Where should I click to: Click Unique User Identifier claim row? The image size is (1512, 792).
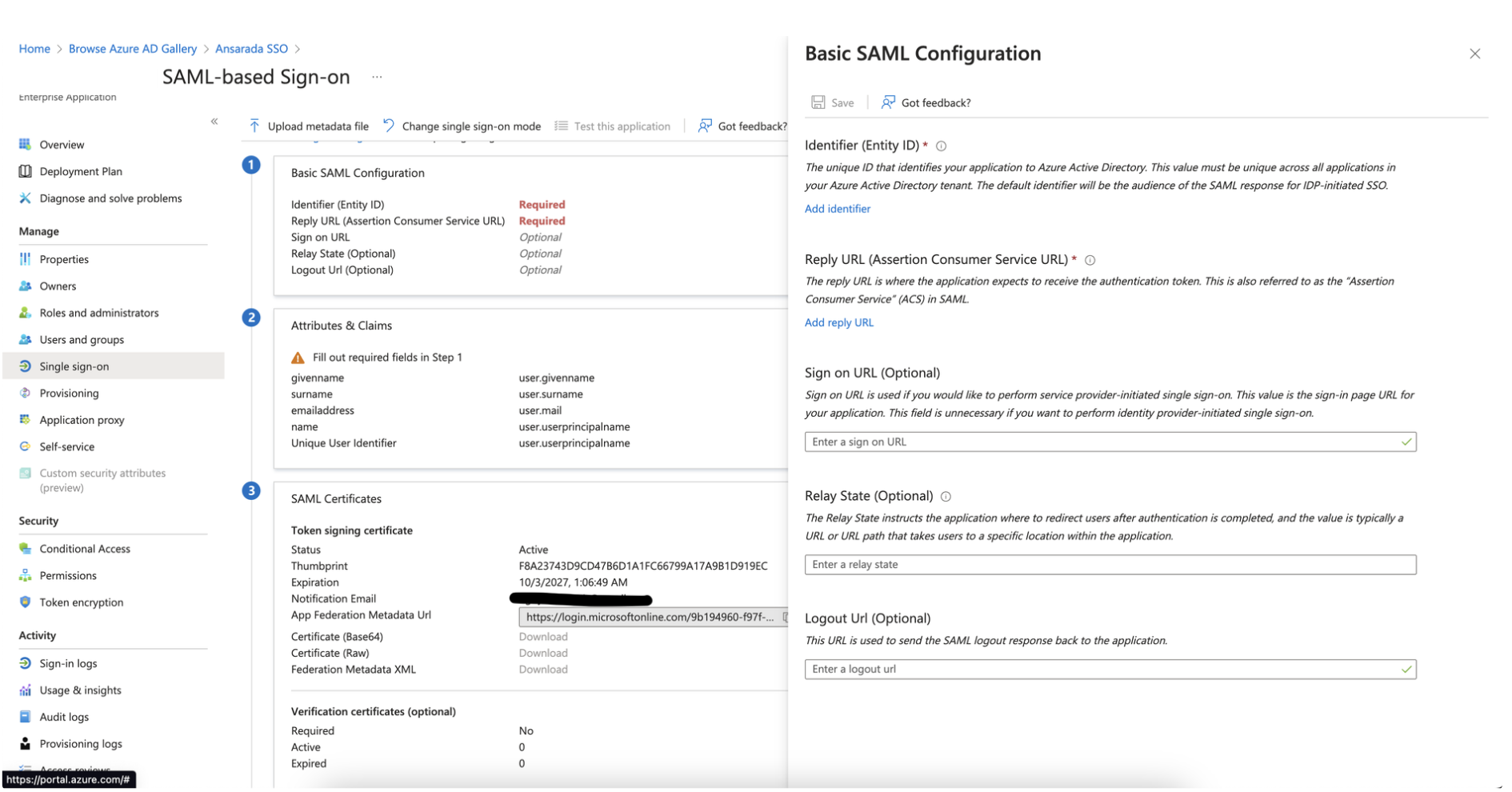[460, 443]
